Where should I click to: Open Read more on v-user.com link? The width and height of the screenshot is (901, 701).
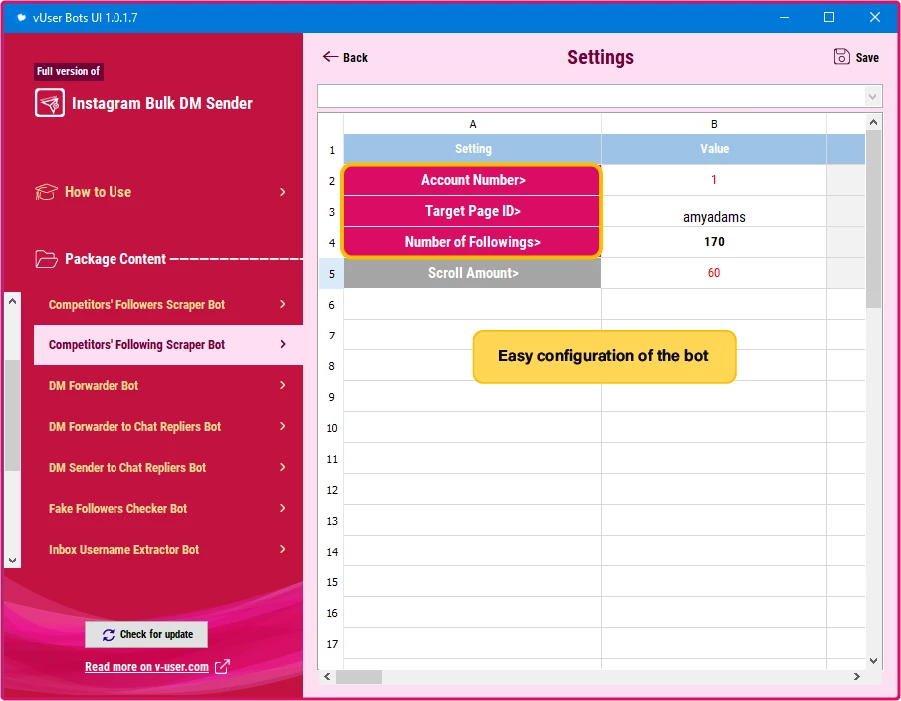(147, 667)
